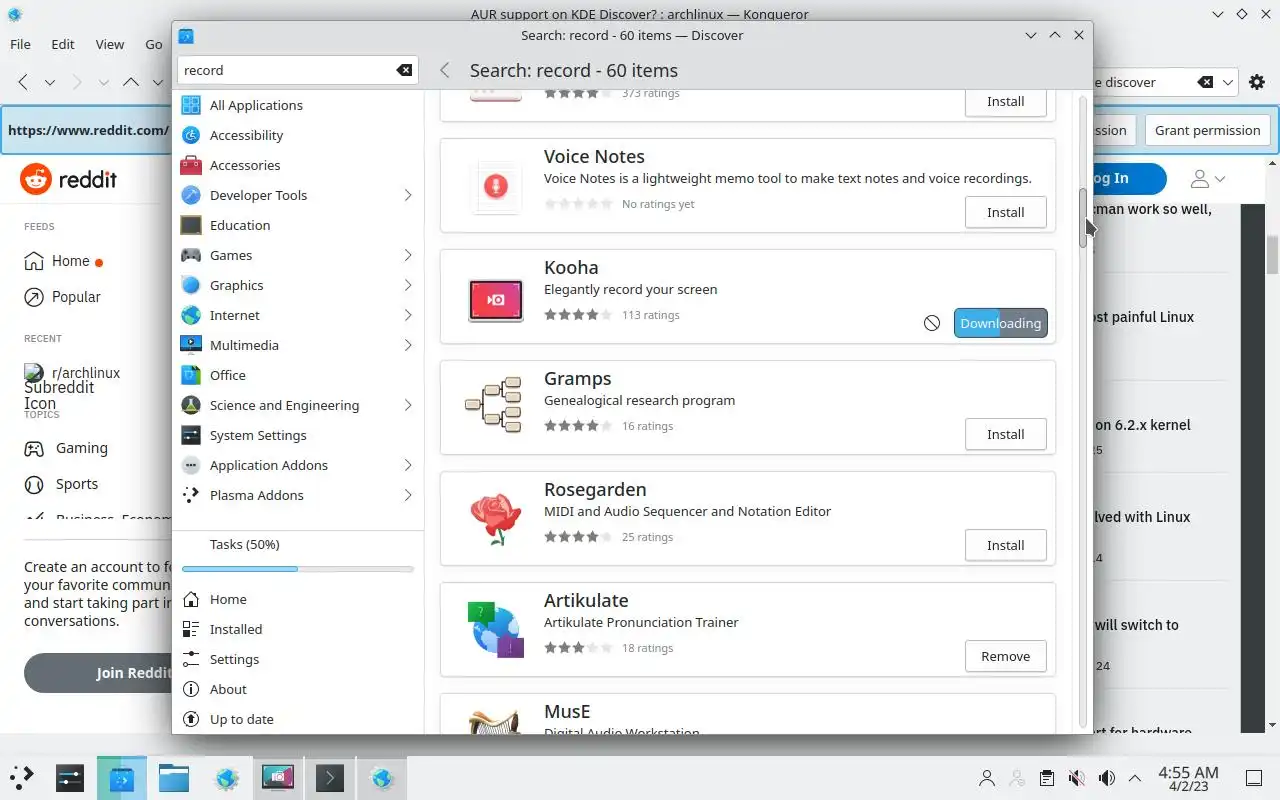Cancel the Kooha download
Screen dimensions: 1280x800
[x=932, y=323]
